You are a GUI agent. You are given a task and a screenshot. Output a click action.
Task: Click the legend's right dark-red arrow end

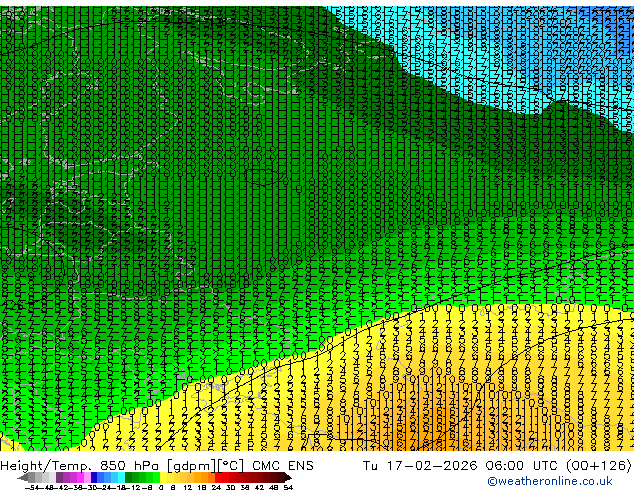click(x=288, y=477)
